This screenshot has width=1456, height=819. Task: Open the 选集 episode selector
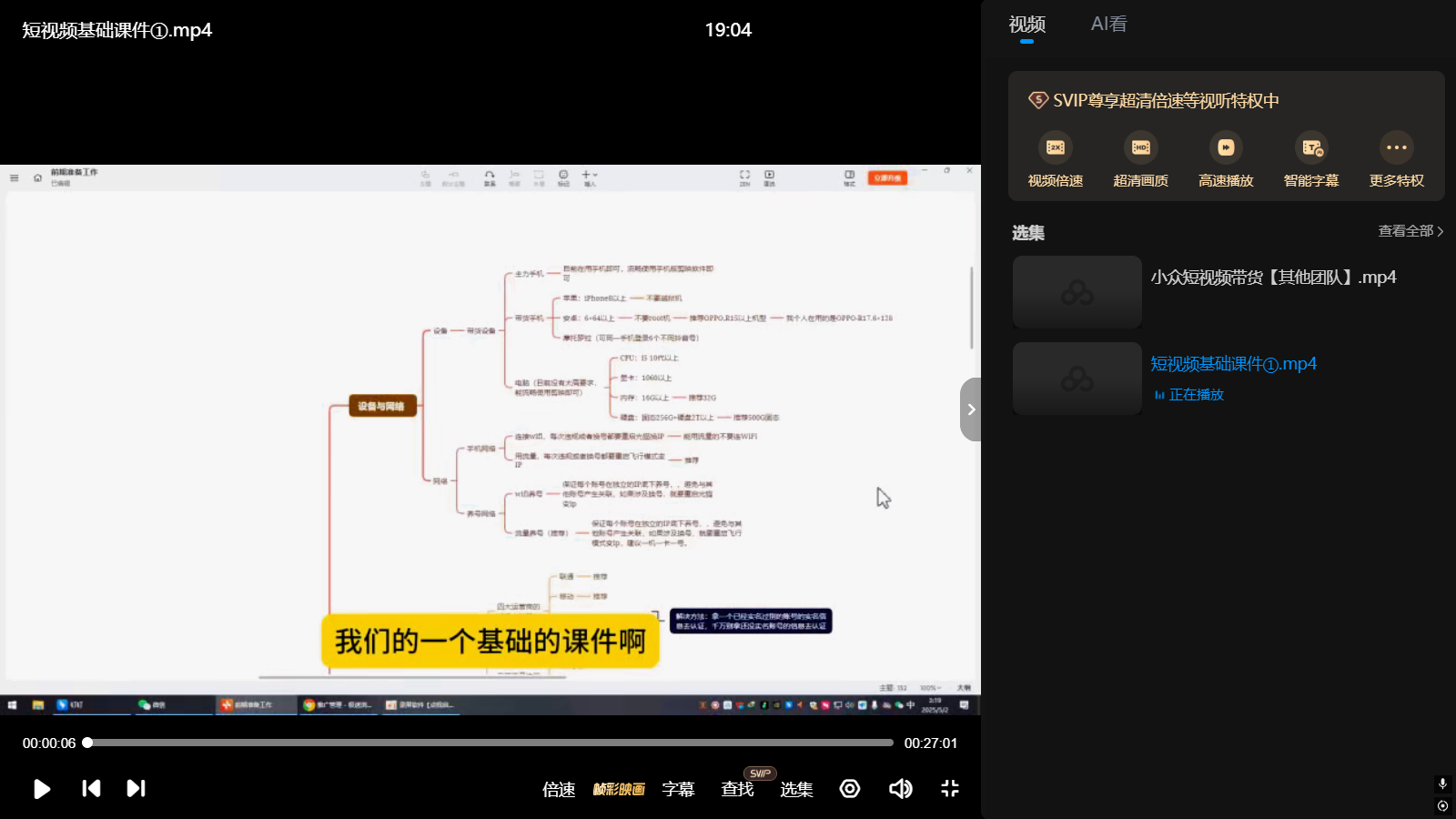coord(796,790)
